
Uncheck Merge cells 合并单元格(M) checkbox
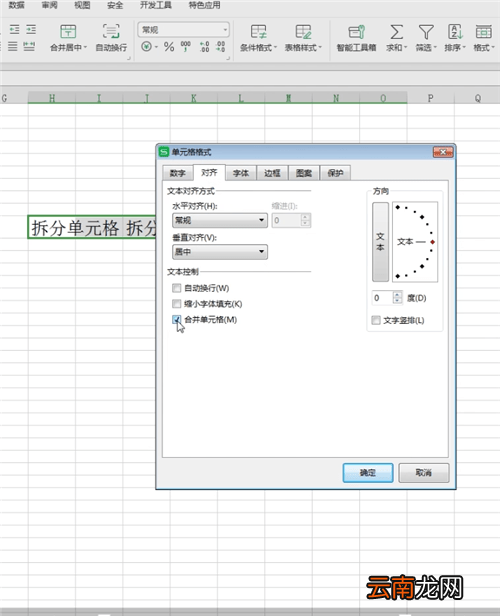(177, 319)
